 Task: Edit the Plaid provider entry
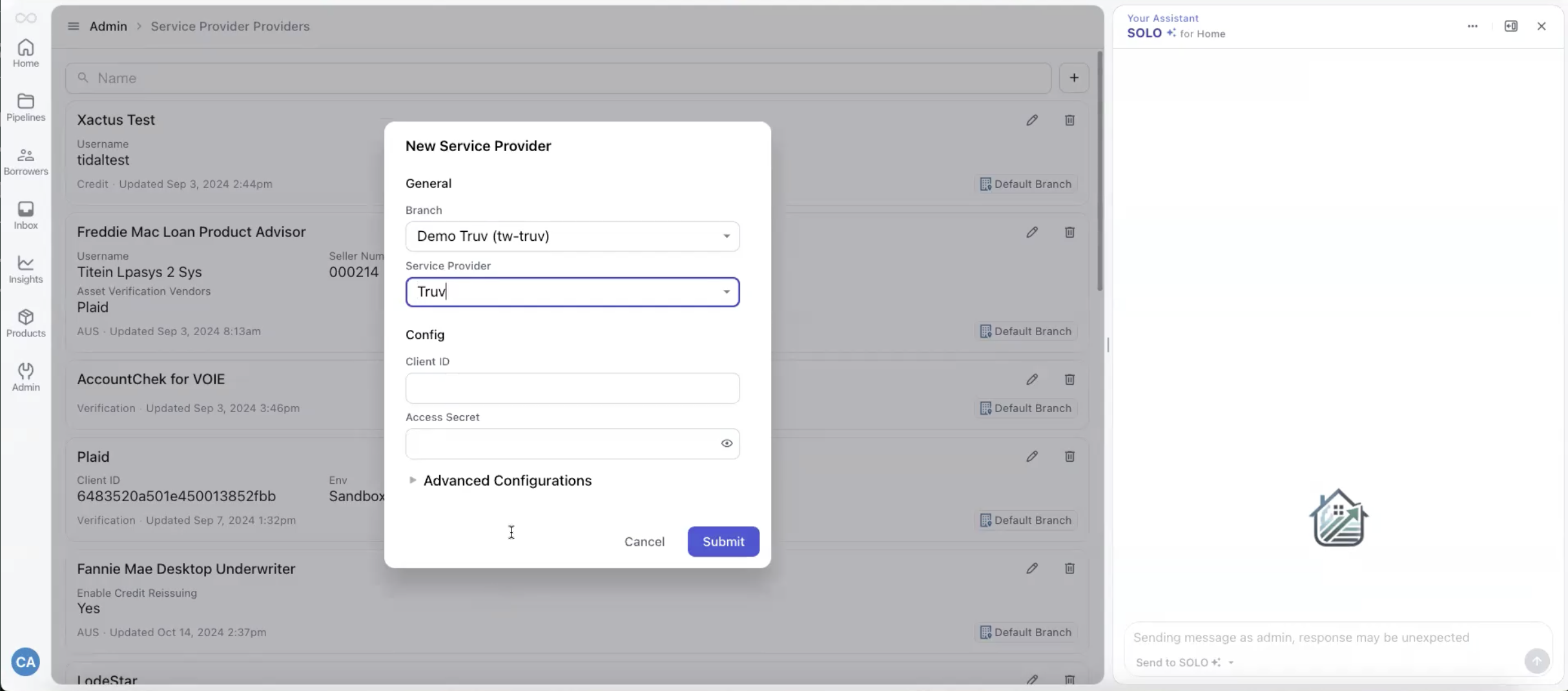(x=1031, y=457)
